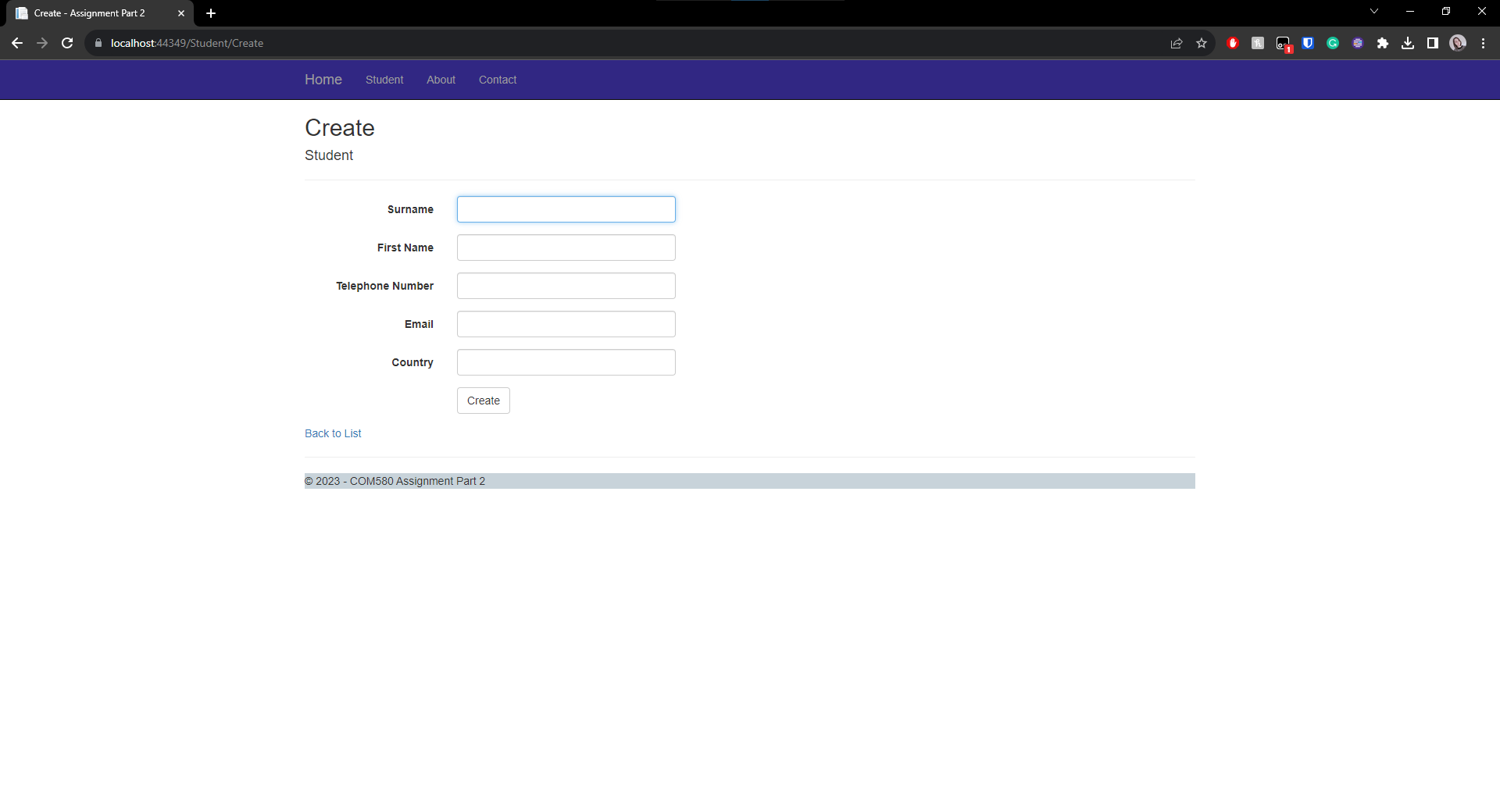Open the Honey extension
Image resolution: width=1500 pixels, height=812 pixels.
pos(1258,43)
